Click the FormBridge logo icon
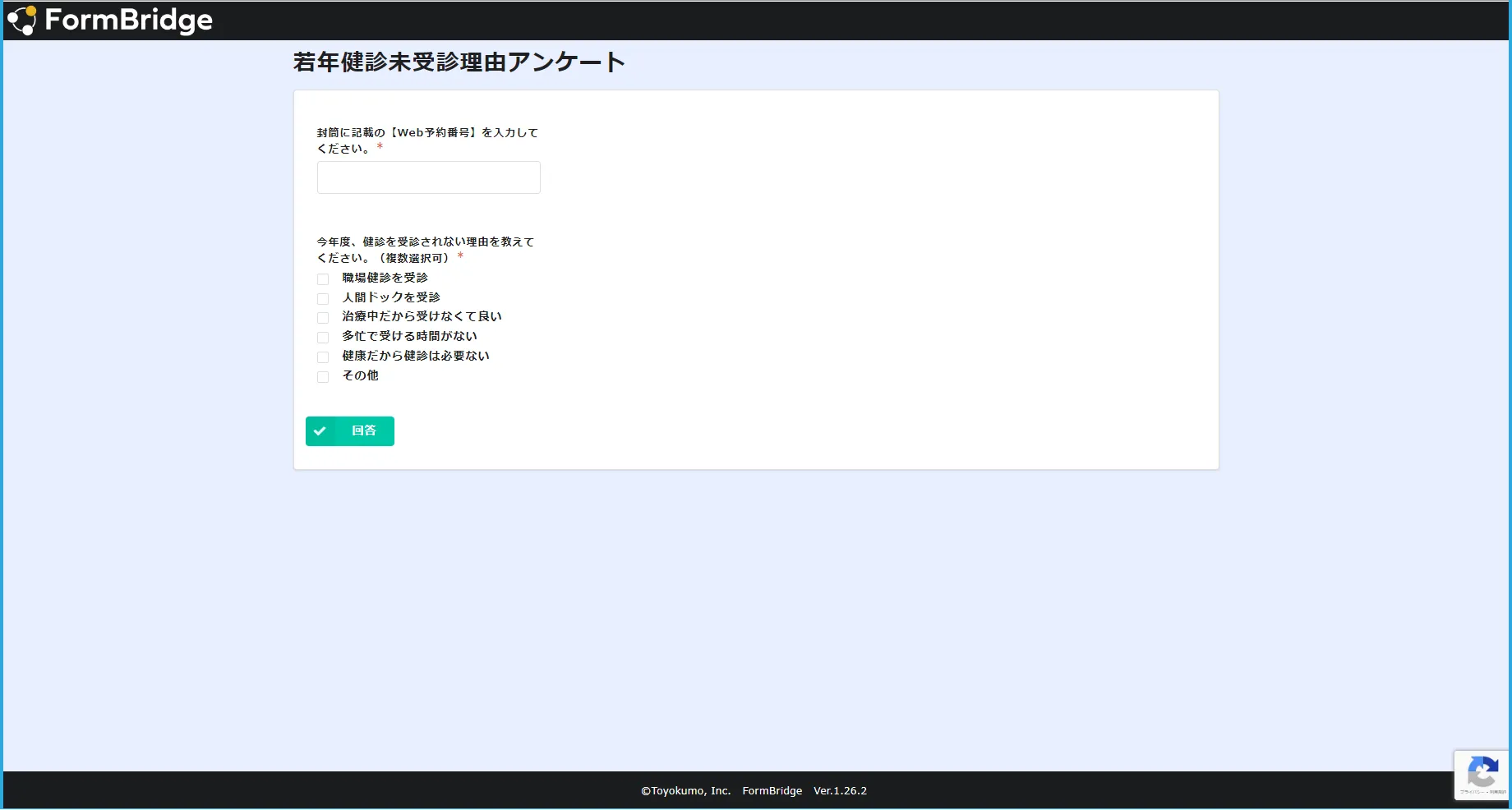Image resolution: width=1512 pixels, height=810 pixels. 22,21
